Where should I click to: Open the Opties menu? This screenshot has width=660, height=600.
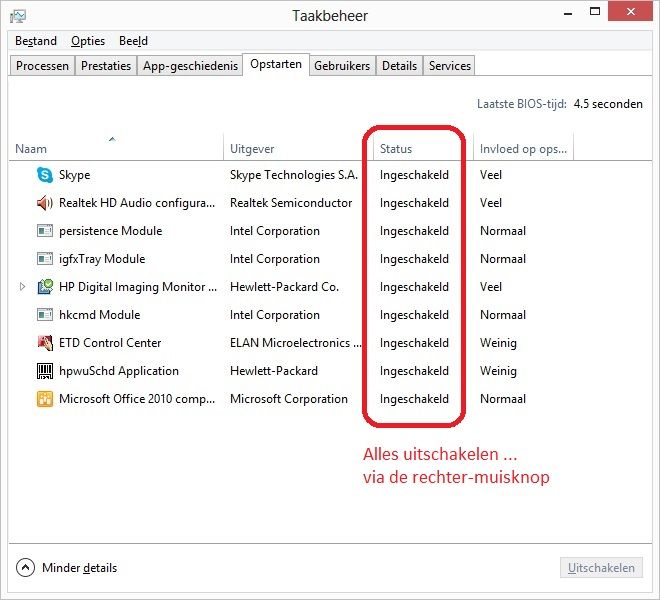tap(88, 41)
